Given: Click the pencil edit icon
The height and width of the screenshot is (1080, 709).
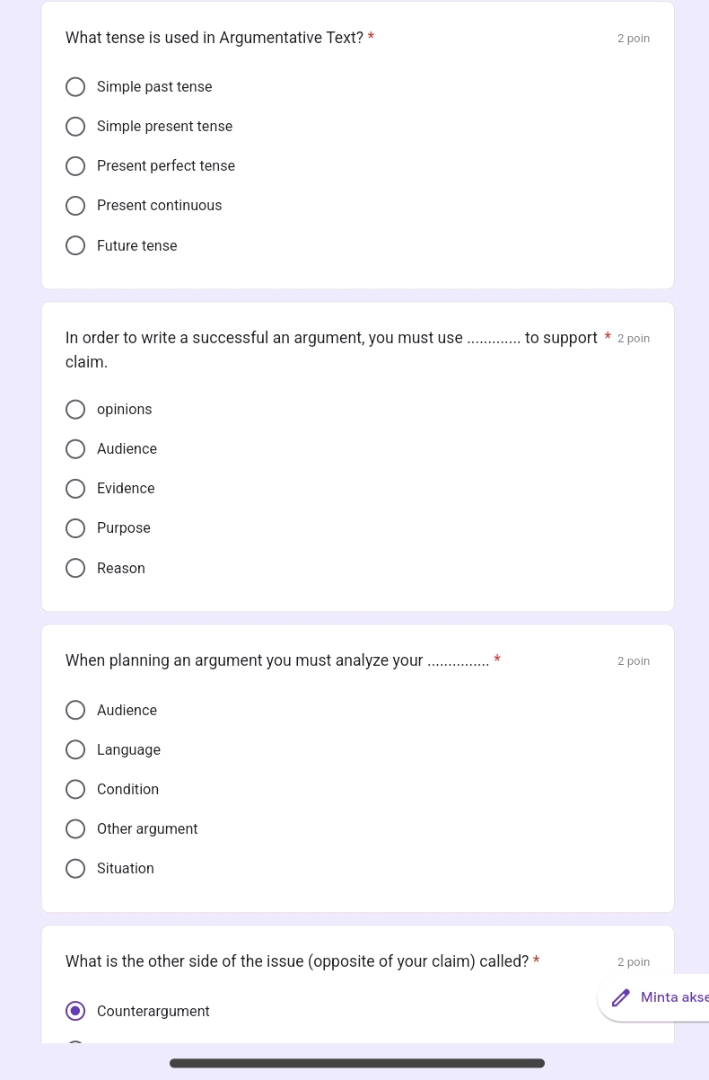Looking at the screenshot, I should click(621, 998).
